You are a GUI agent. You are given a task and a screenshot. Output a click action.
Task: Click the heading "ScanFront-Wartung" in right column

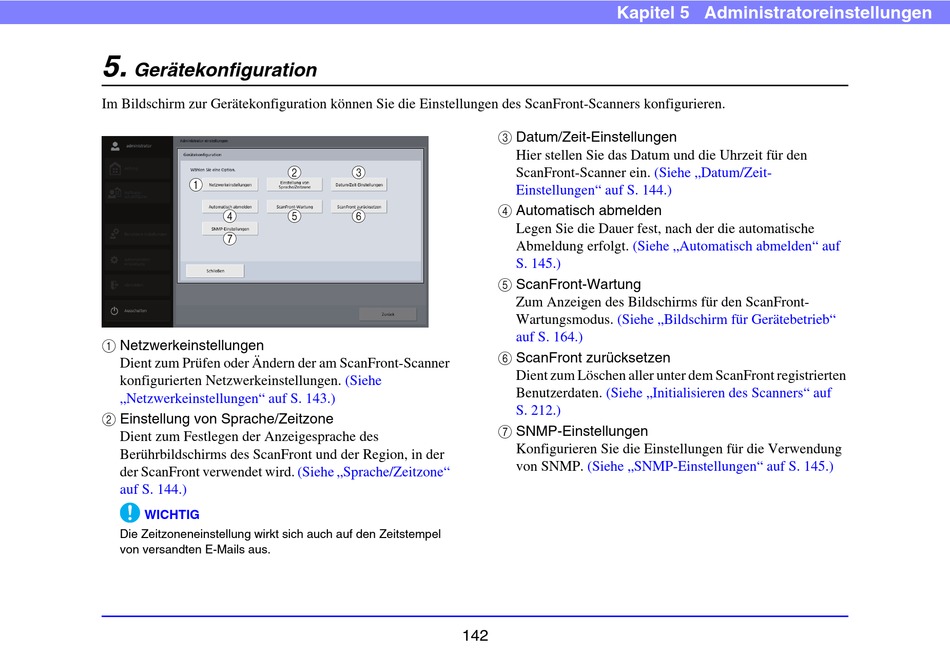578,284
